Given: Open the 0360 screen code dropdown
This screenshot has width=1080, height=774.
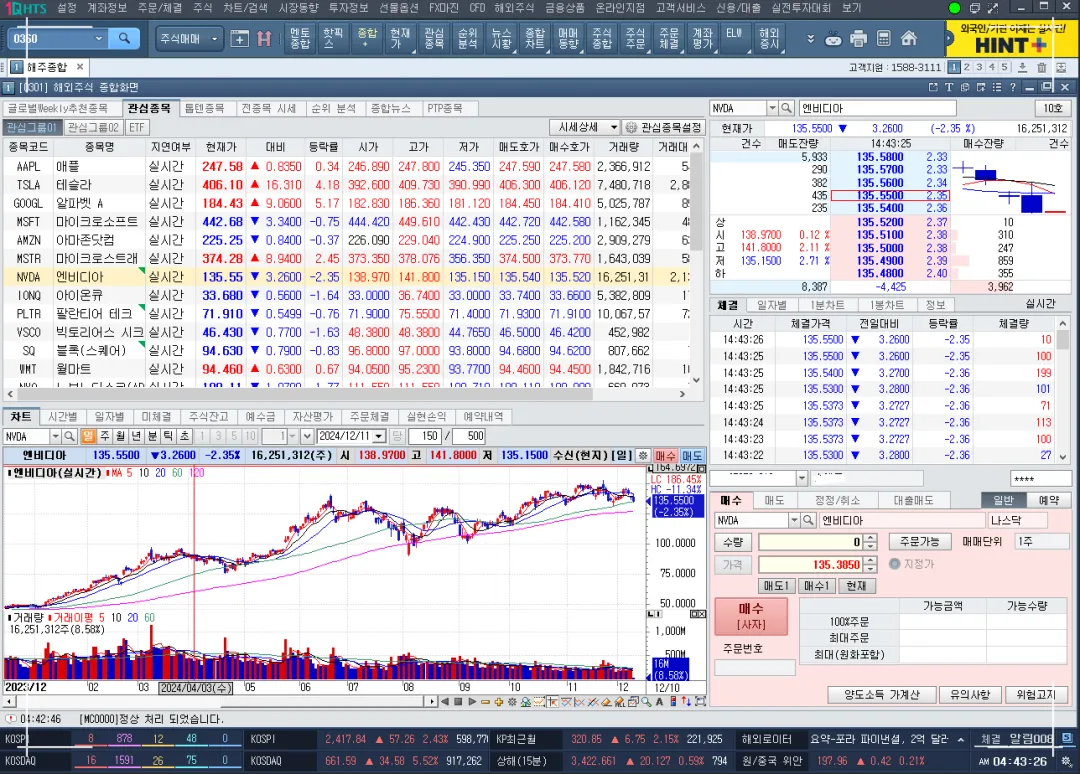Looking at the screenshot, I should tap(98, 39).
